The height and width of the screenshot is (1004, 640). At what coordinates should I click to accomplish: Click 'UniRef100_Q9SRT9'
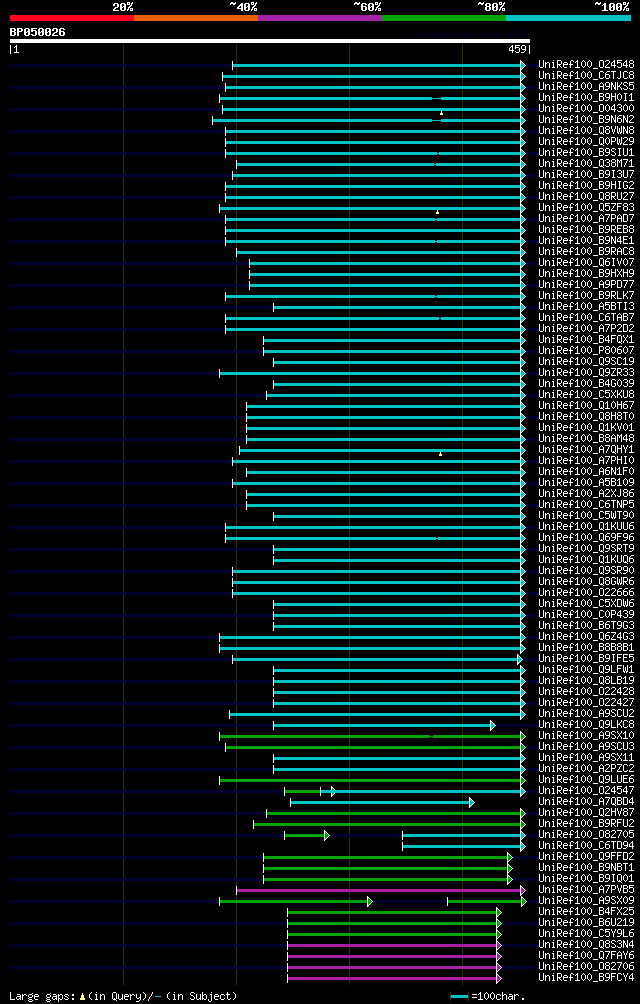[x=586, y=549]
